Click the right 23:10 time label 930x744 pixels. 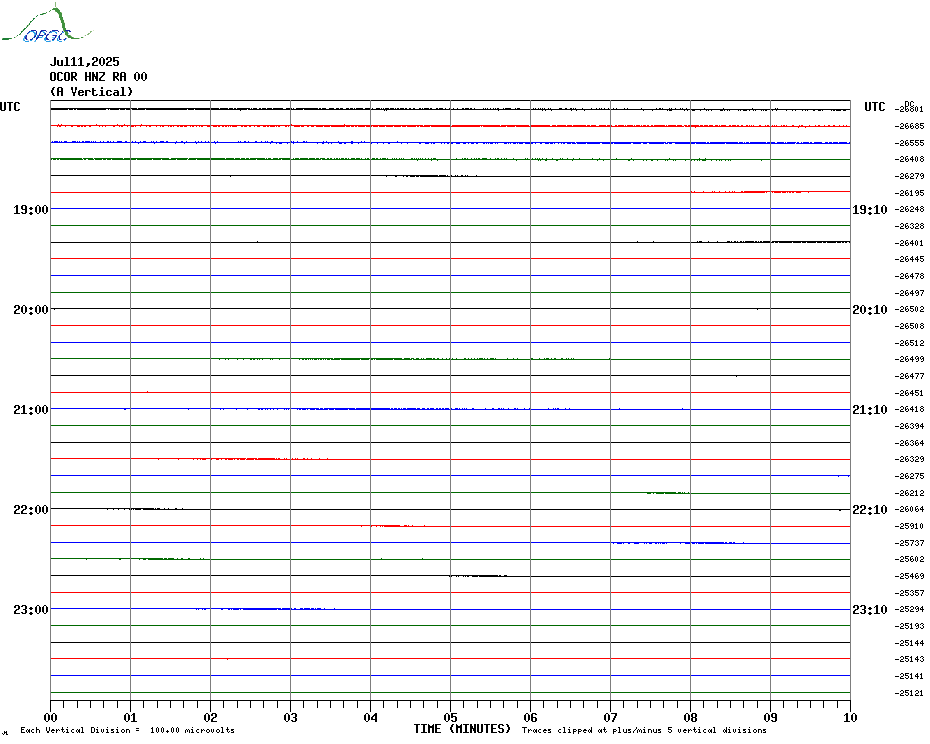coord(870,609)
